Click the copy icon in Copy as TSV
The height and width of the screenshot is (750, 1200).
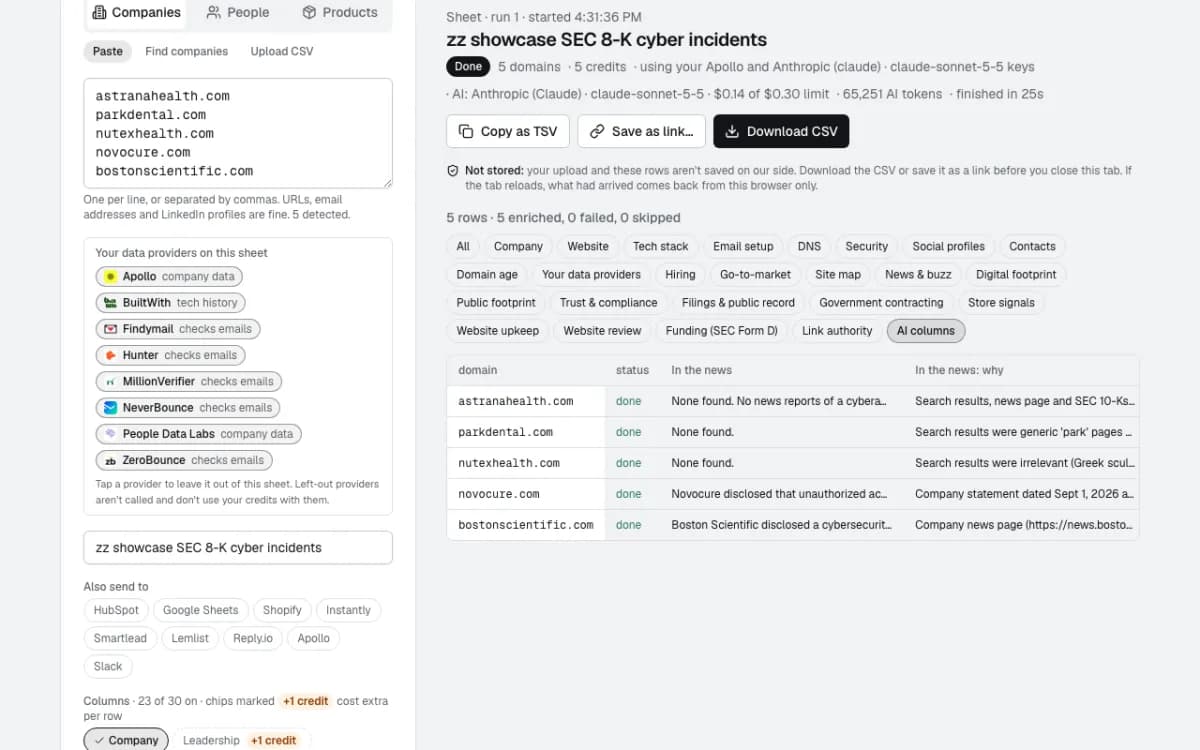pyautogui.click(x=466, y=131)
